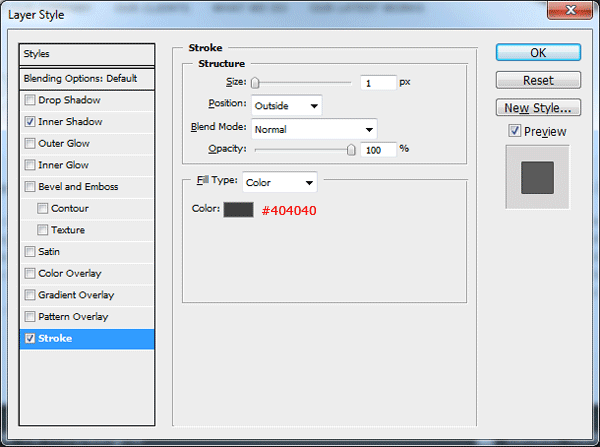Toggle the Outer Glow checkbox
This screenshot has height=447, width=600.
point(31,143)
